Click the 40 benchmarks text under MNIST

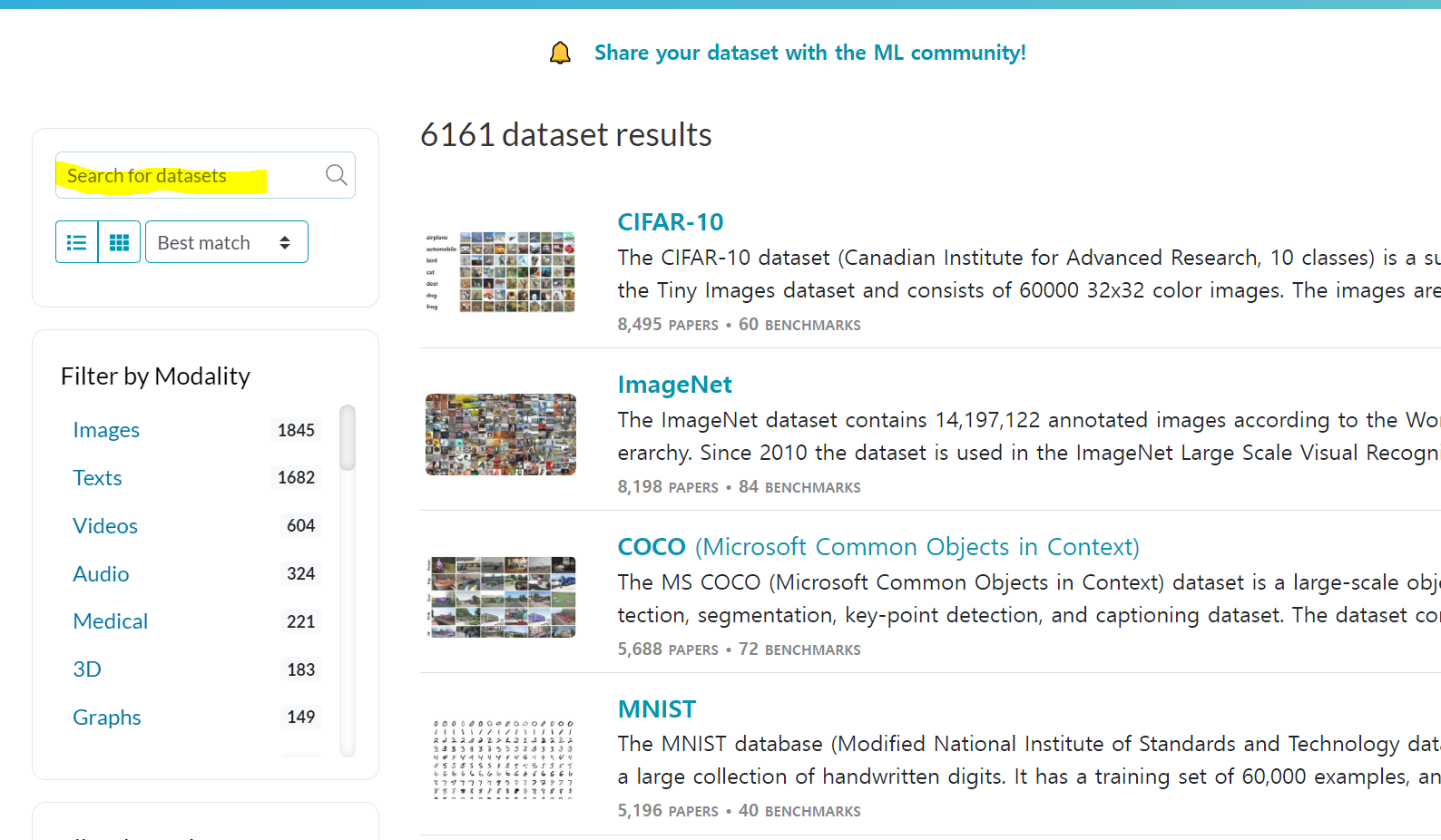click(799, 811)
